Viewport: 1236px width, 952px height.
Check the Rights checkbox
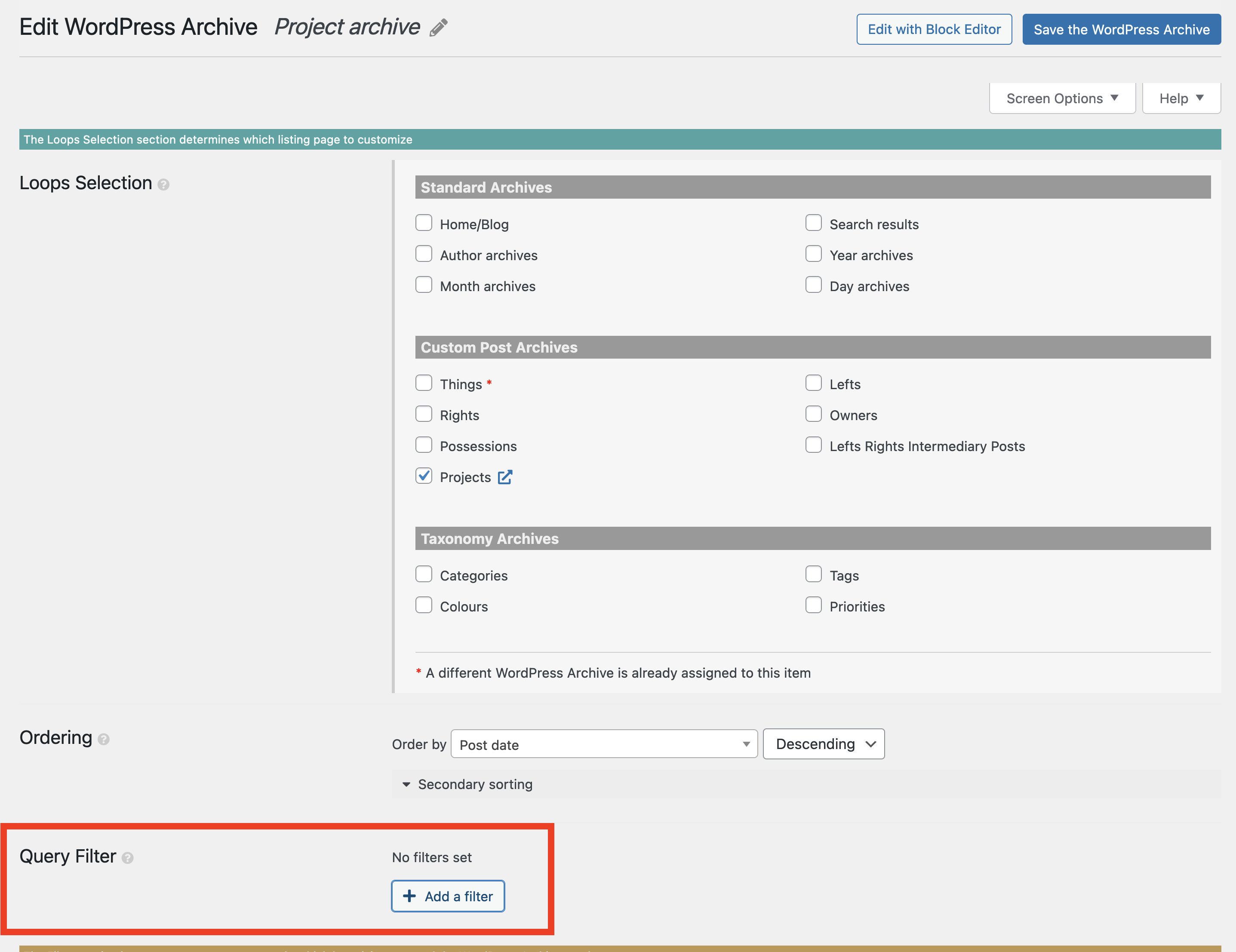[x=424, y=414]
